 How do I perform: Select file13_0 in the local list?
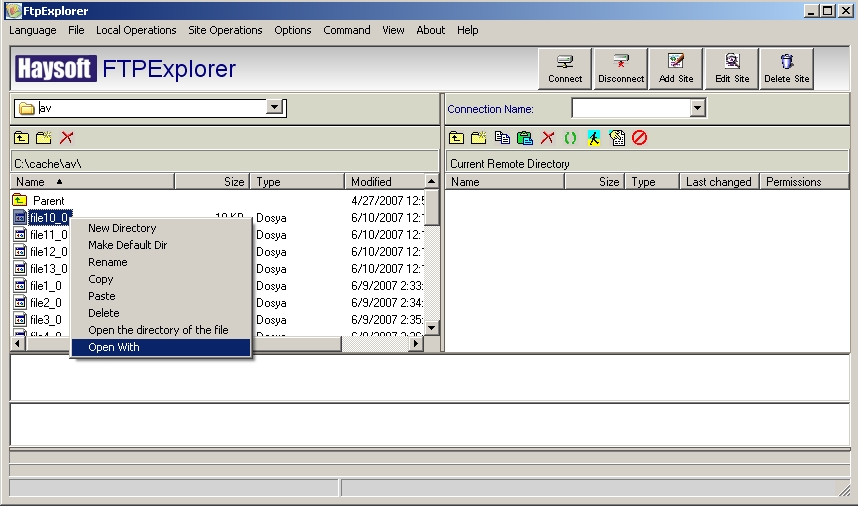click(46, 268)
